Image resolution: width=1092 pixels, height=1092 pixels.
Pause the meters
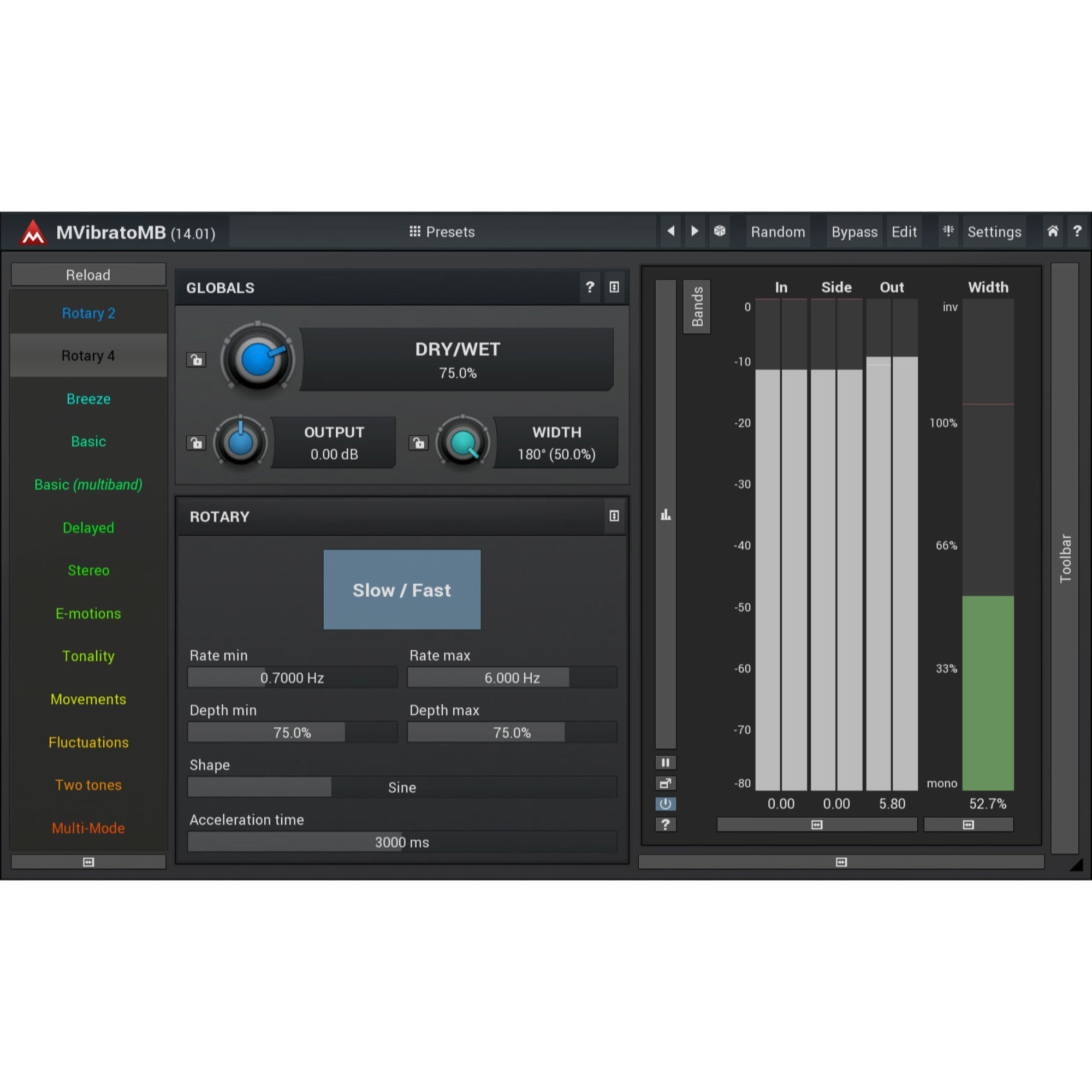(x=665, y=762)
